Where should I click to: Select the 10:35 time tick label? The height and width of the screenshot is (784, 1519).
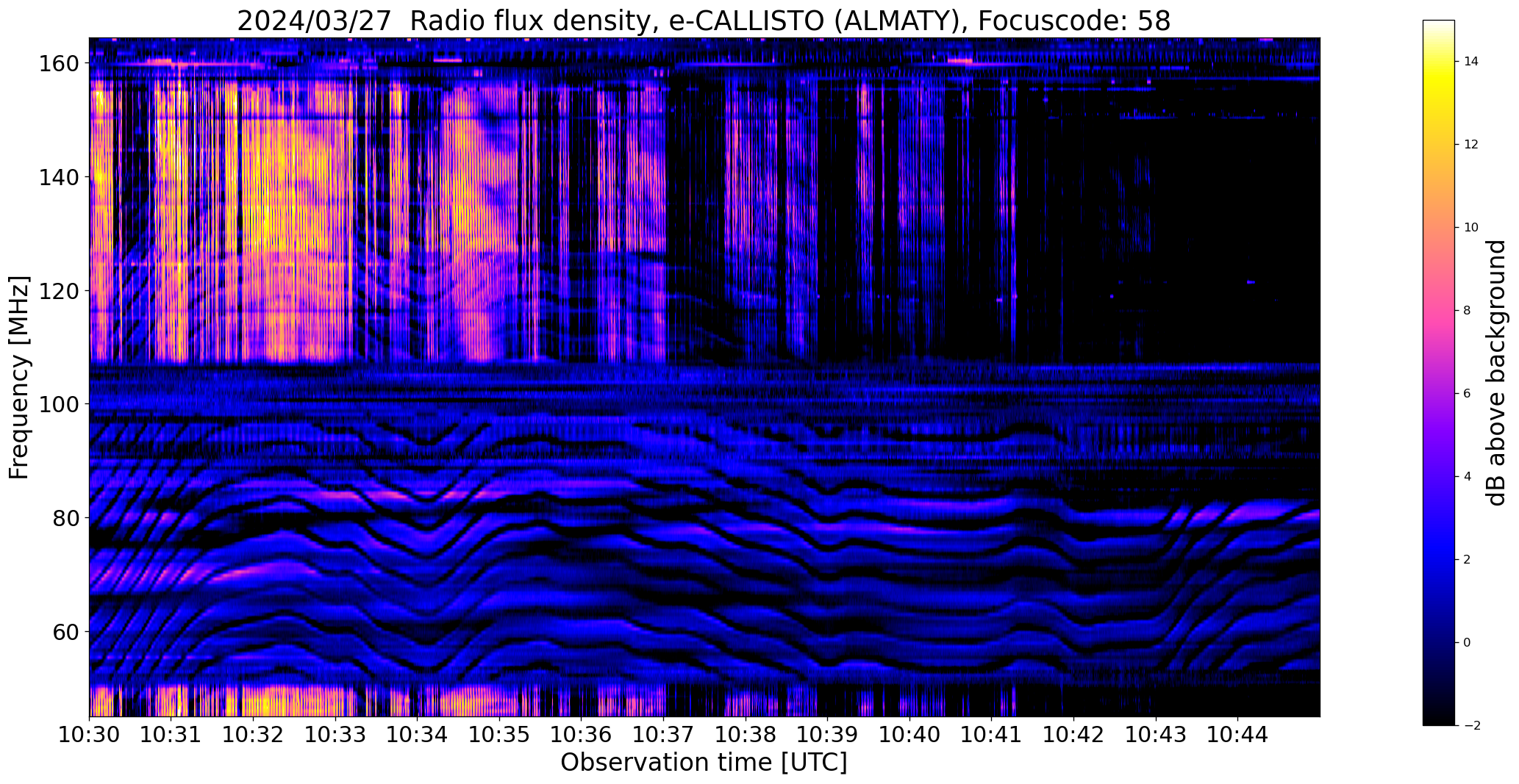point(499,735)
